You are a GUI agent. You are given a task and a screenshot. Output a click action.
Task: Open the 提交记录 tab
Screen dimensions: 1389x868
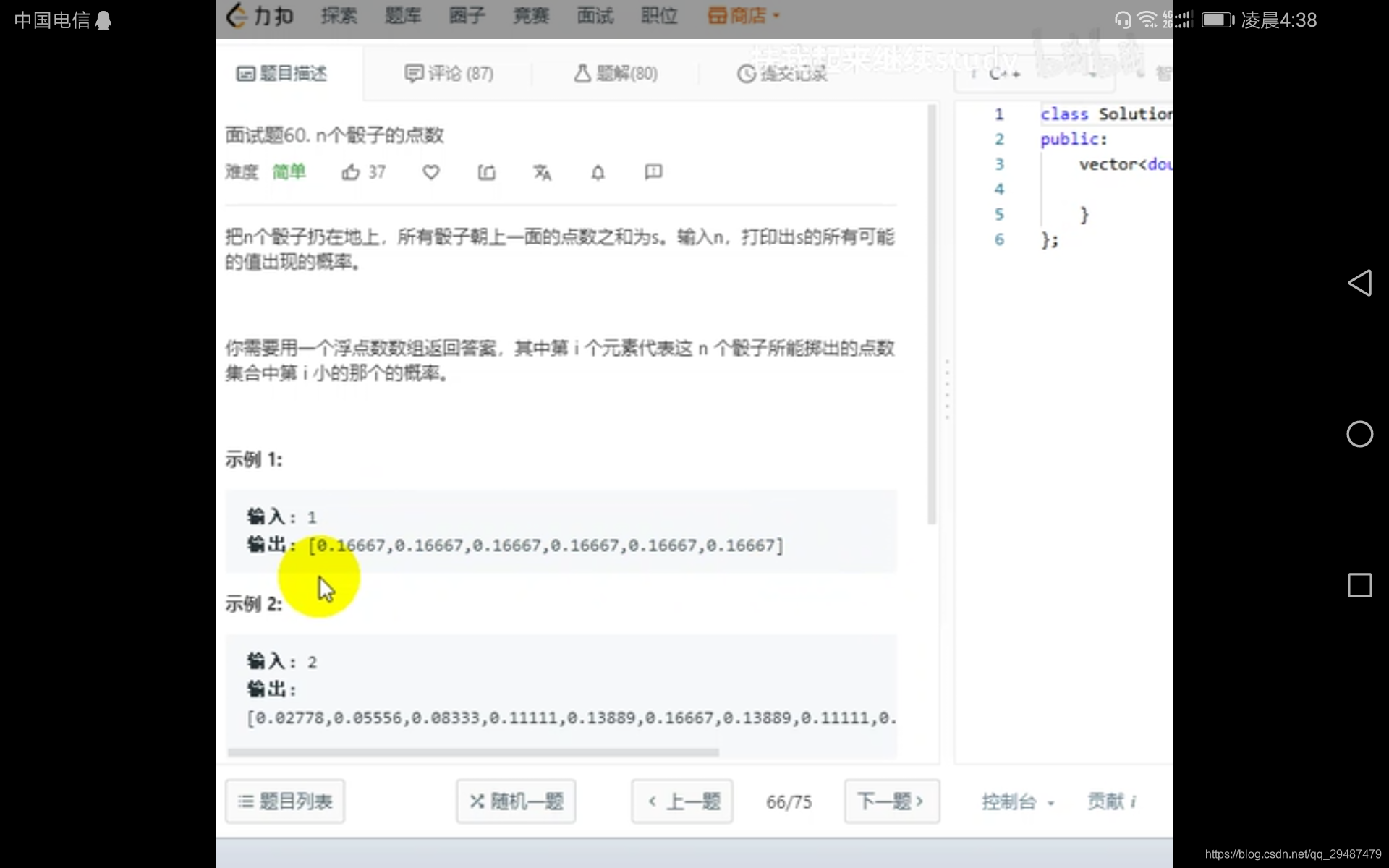(x=782, y=74)
